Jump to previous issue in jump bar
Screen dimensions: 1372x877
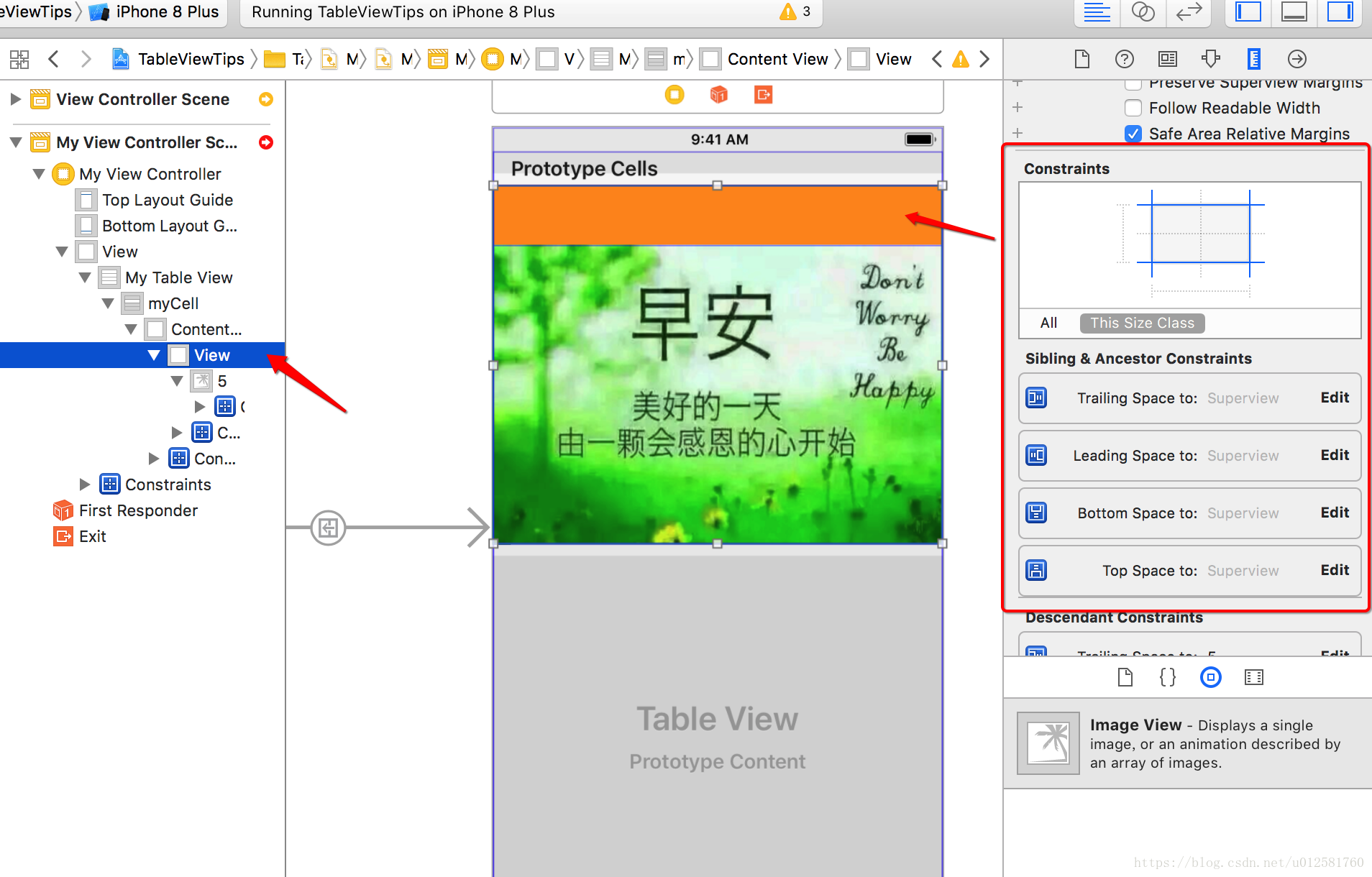pos(936,59)
